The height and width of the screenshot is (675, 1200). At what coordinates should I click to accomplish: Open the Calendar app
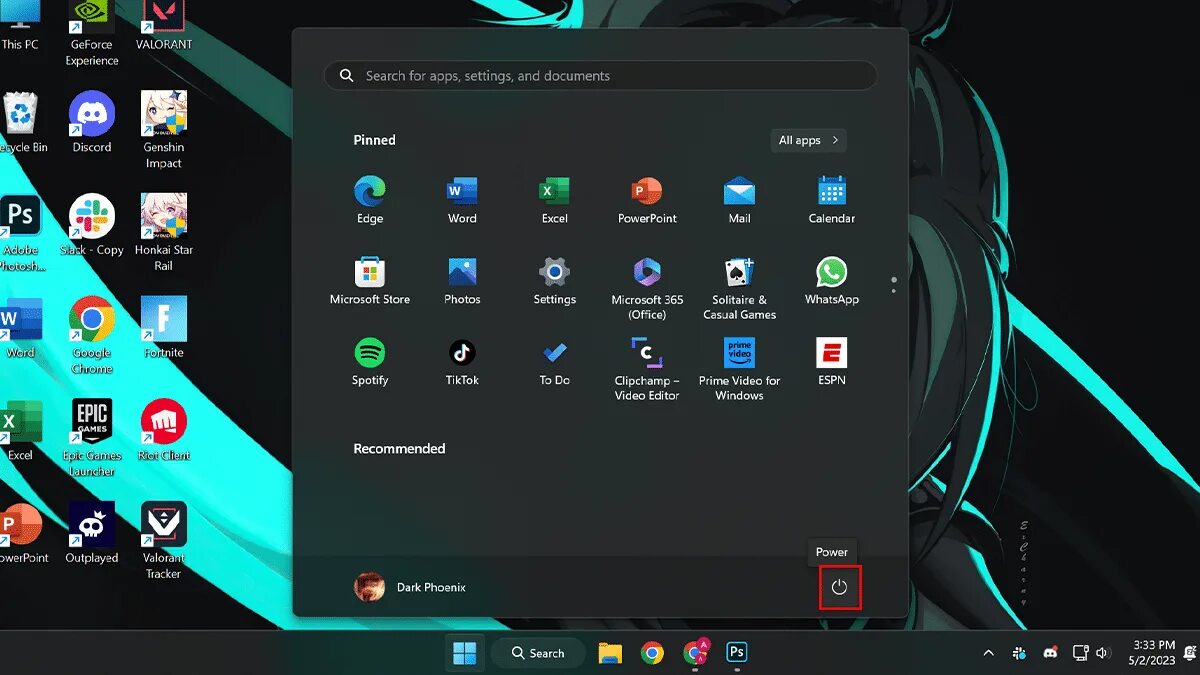[832, 200]
